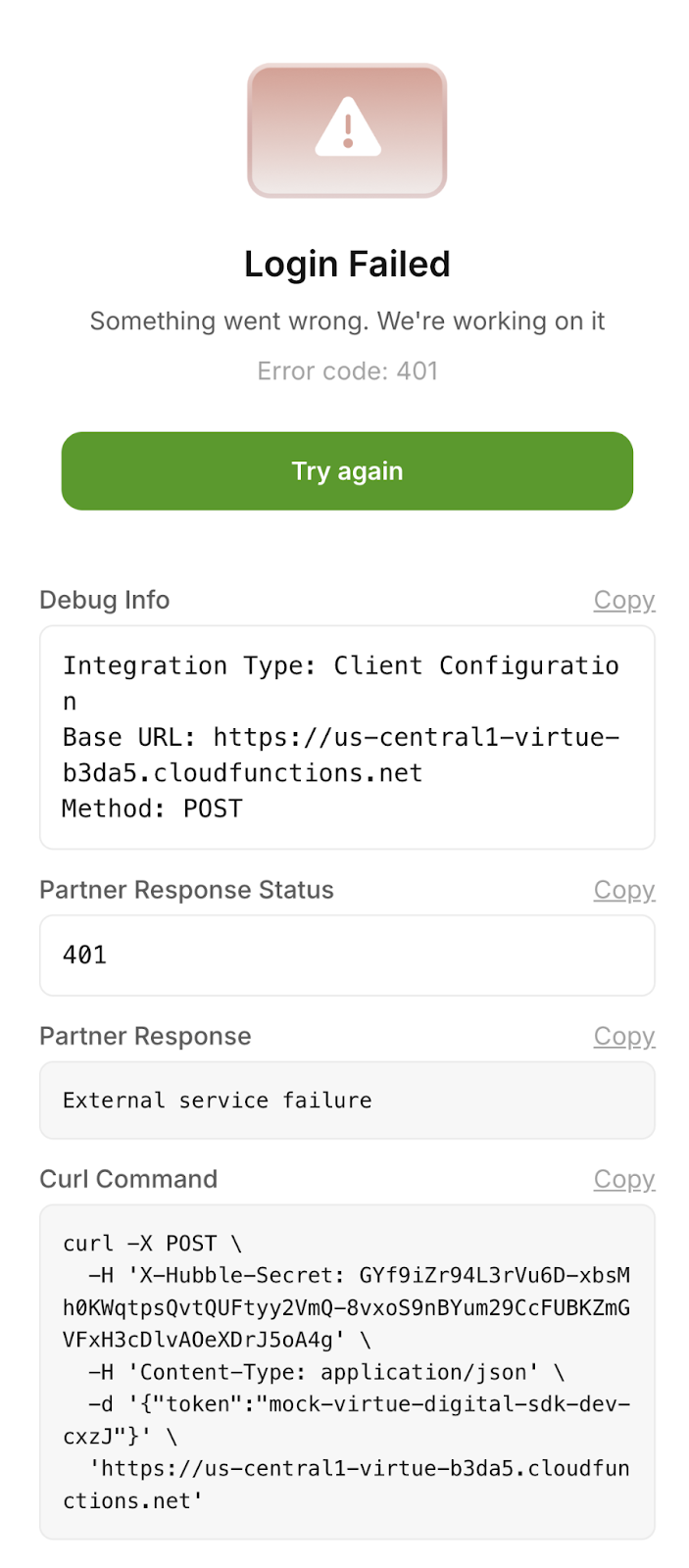Screen dimensions: 689x1568
Task: Click the 401 status value box
Action: tap(347, 955)
